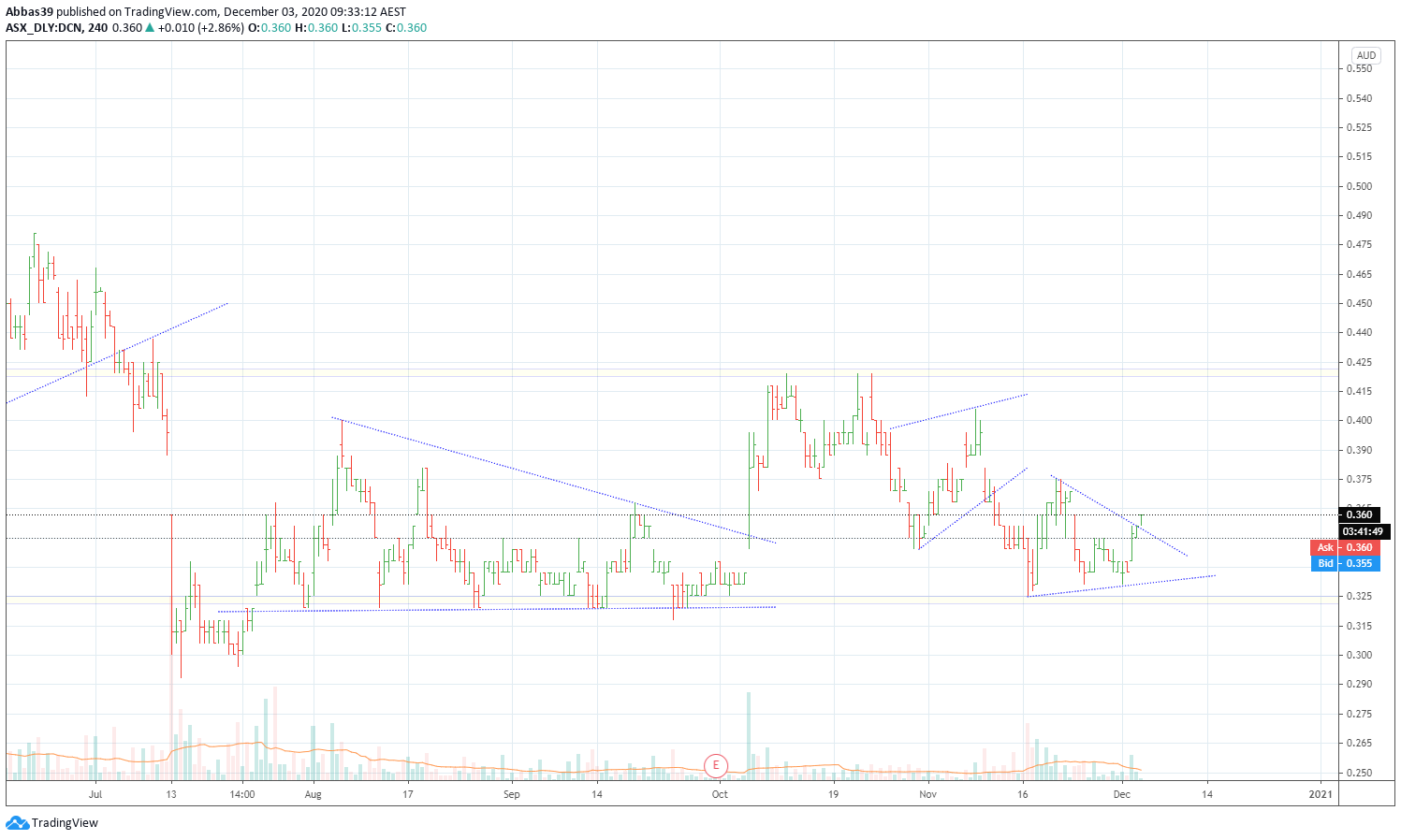1401x840 pixels.
Task: Click the earnings 'E' marker on timeline
Action: (x=716, y=765)
